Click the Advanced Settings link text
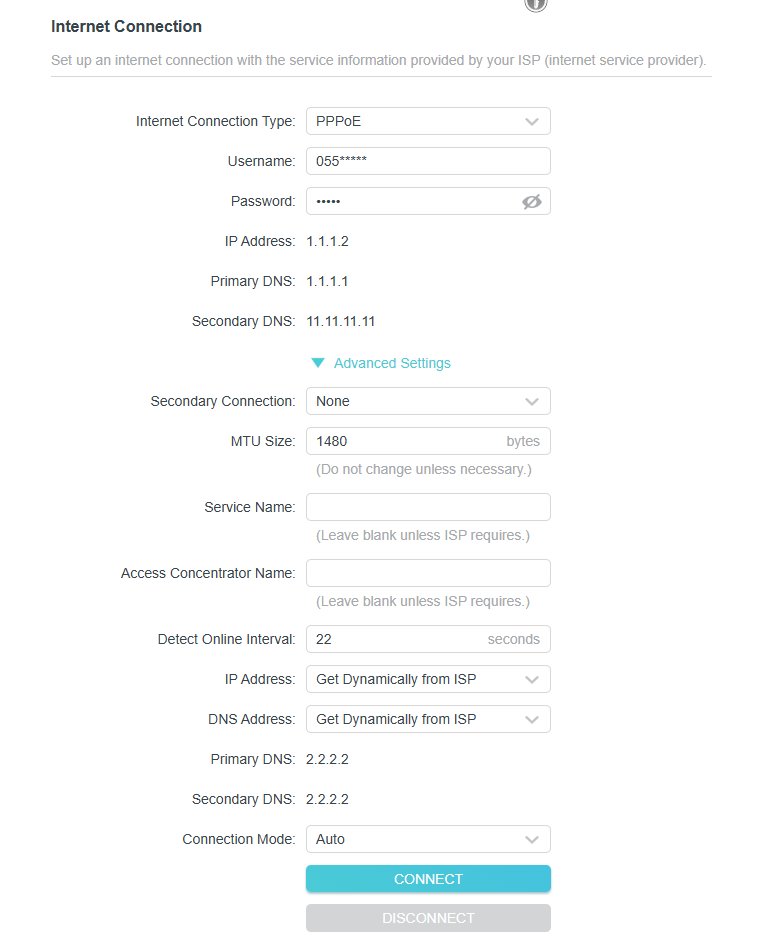Image resolution: width=764 pixels, height=936 pixels. 392,363
